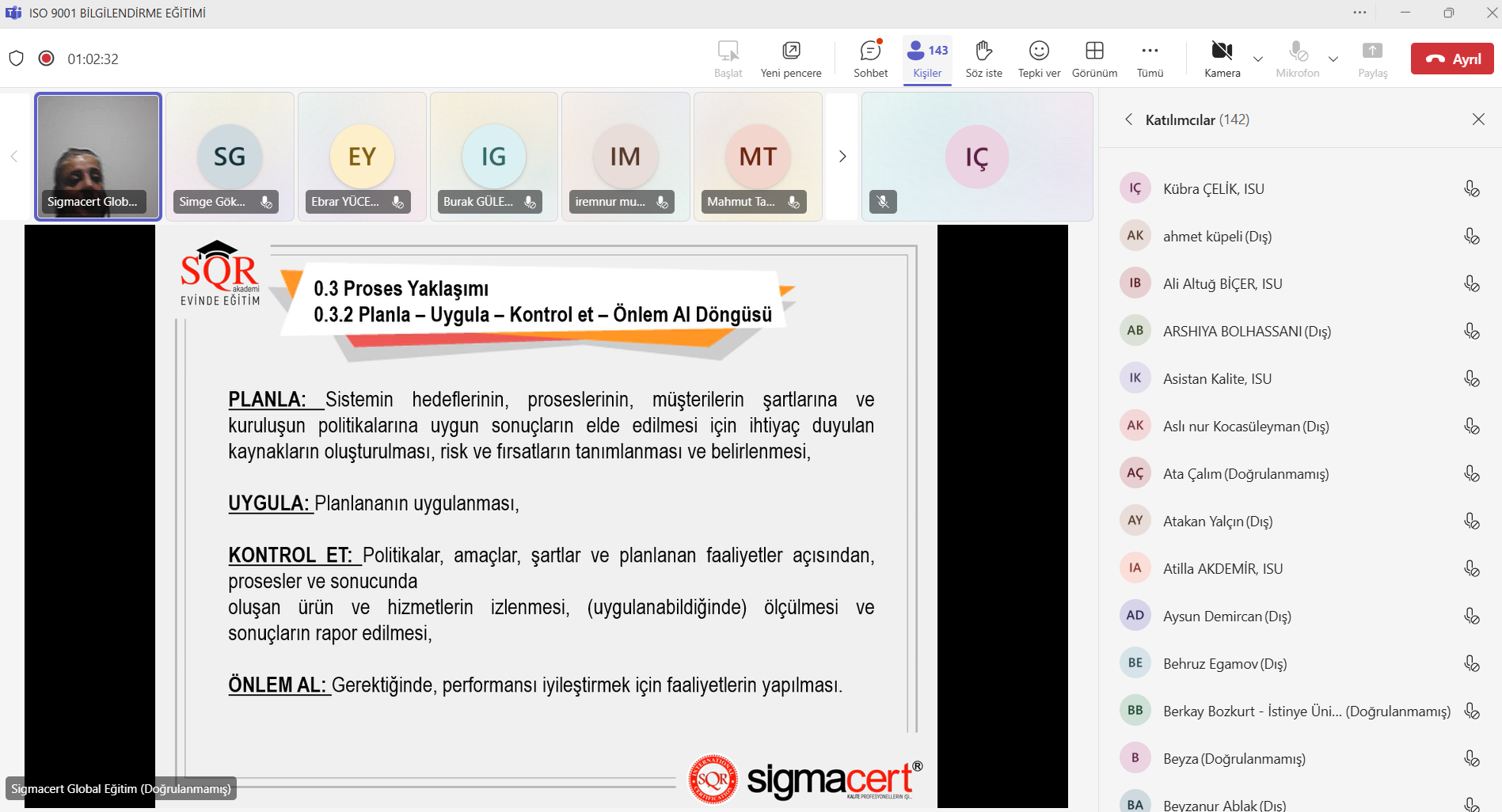The width and height of the screenshot is (1502, 812).
Task: Expand microphone options dropdown arrow
Action: click(x=1333, y=59)
